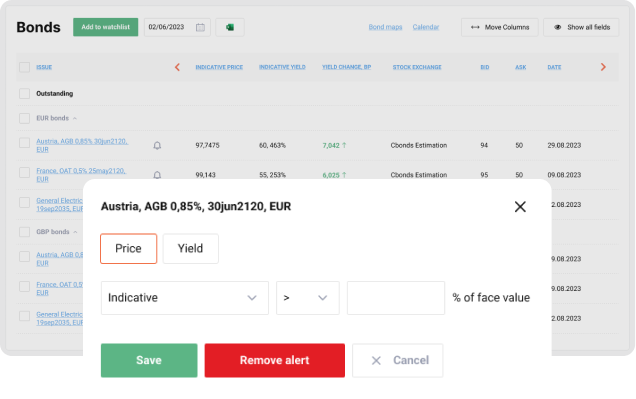This screenshot has width=636, height=399.
Task: Click the Remove alert button
Action: pos(275,360)
